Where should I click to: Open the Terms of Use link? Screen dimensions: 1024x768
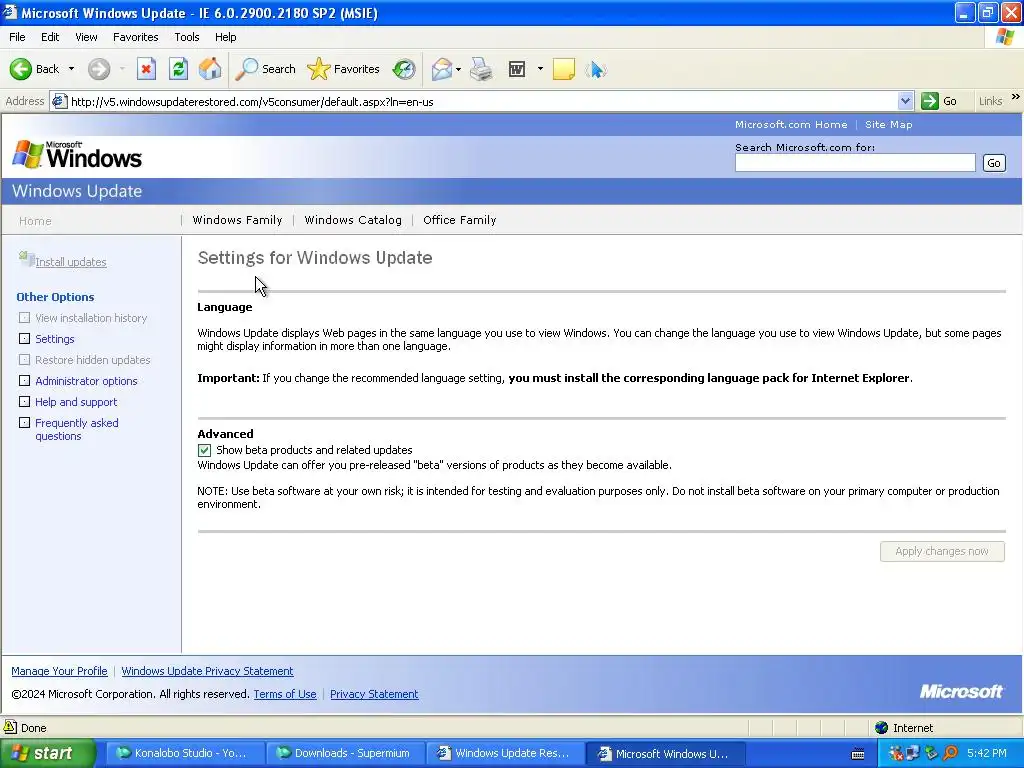(x=285, y=694)
